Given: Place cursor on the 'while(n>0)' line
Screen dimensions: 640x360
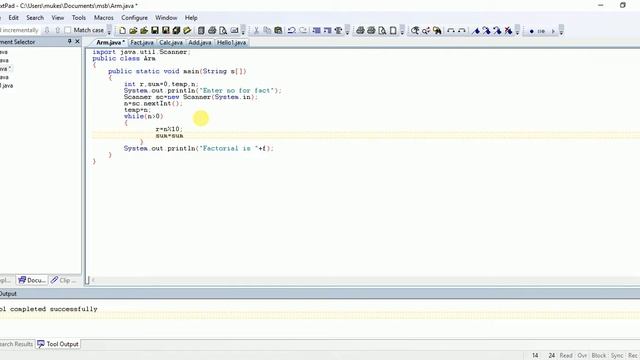Looking at the screenshot, I should click(x=143, y=116).
